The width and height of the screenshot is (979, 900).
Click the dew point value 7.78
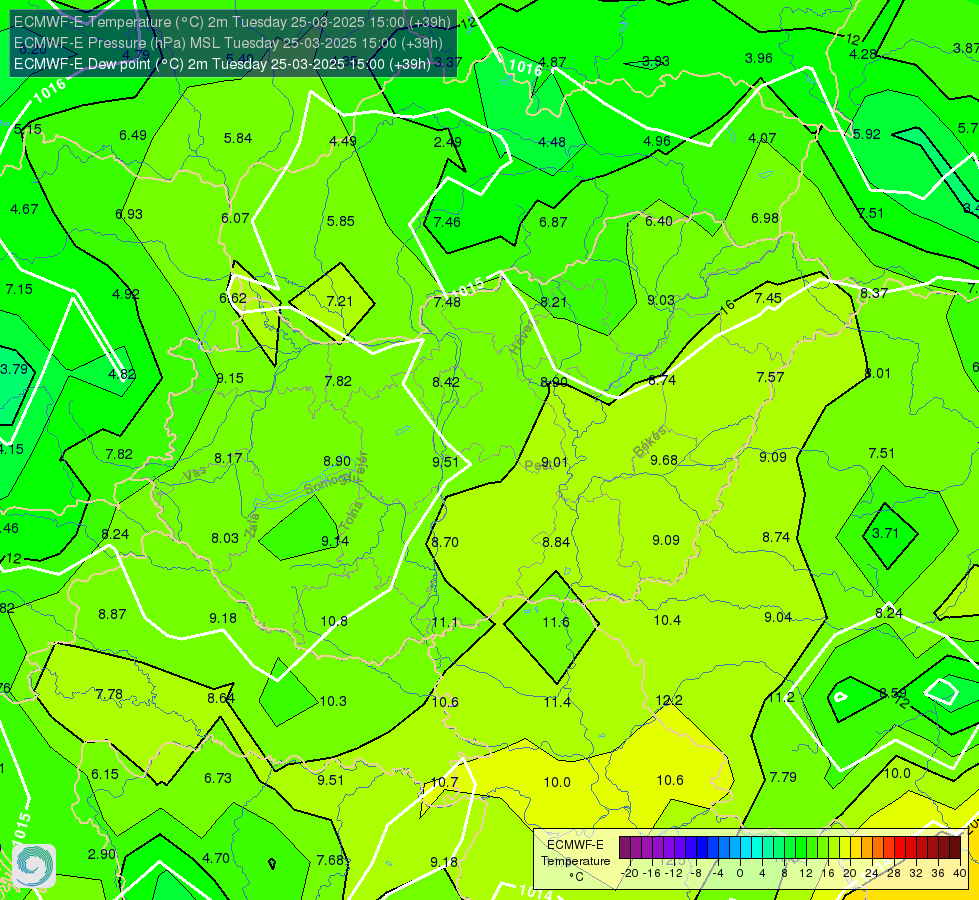(109, 695)
